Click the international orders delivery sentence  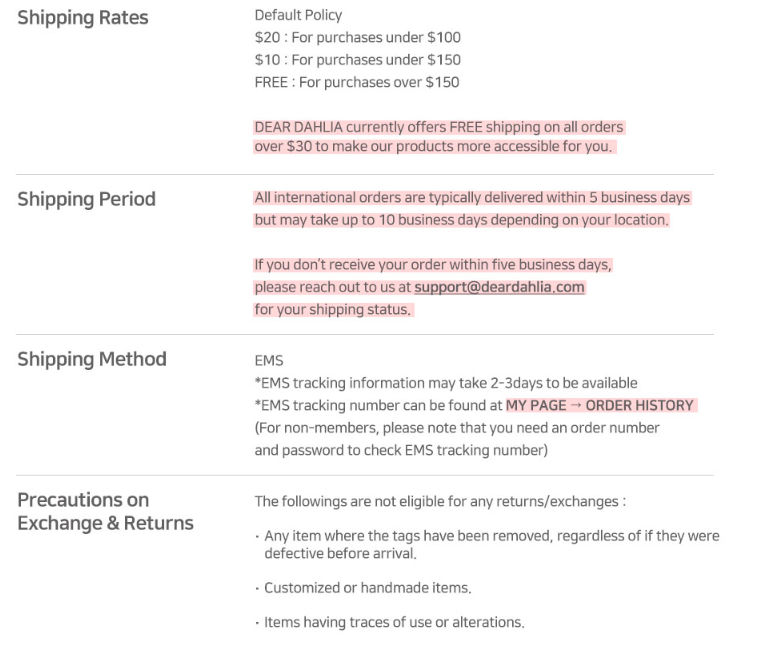pos(472,198)
